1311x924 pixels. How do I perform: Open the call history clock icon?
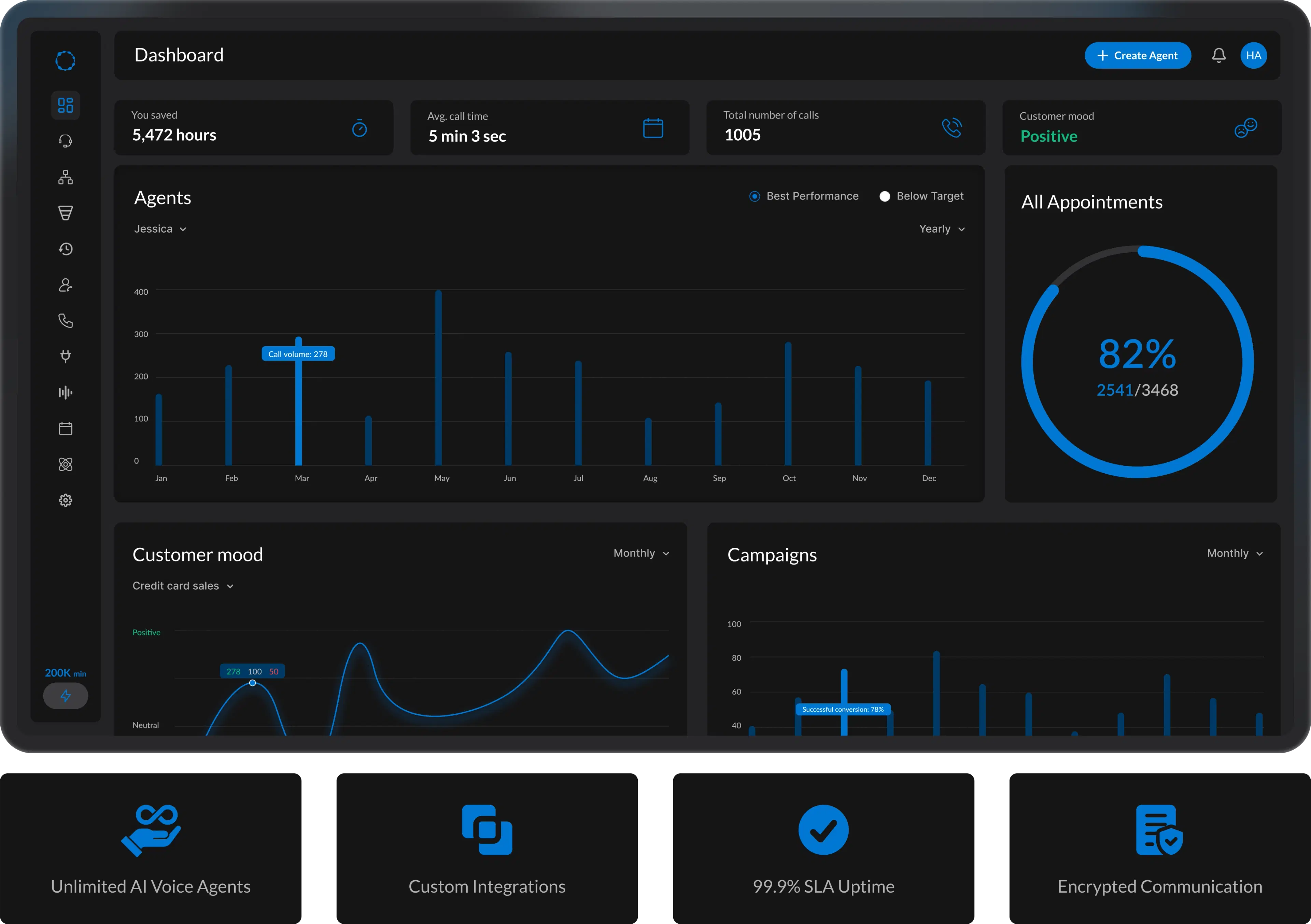pos(65,249)
